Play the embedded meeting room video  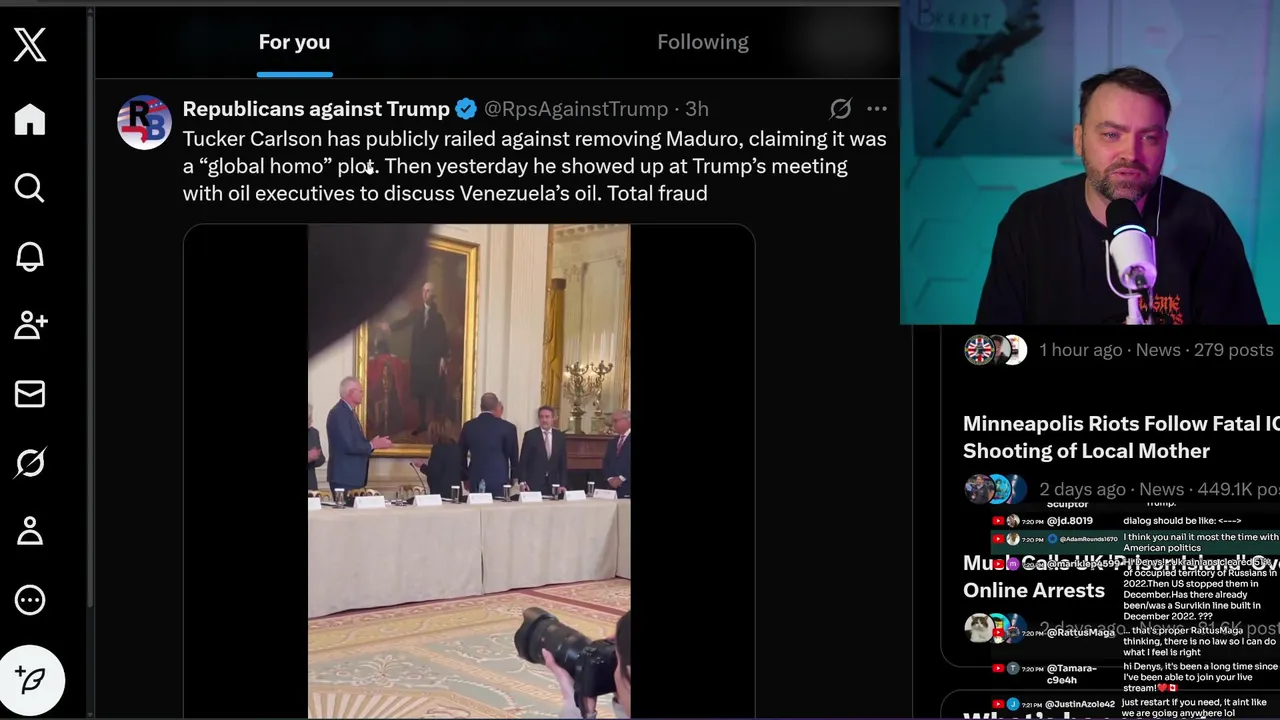469,470
